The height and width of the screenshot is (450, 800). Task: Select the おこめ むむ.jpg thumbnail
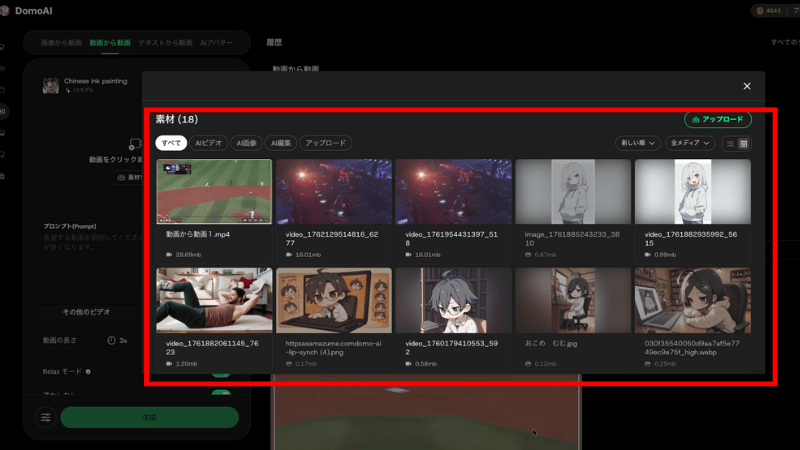coord(572,299)
